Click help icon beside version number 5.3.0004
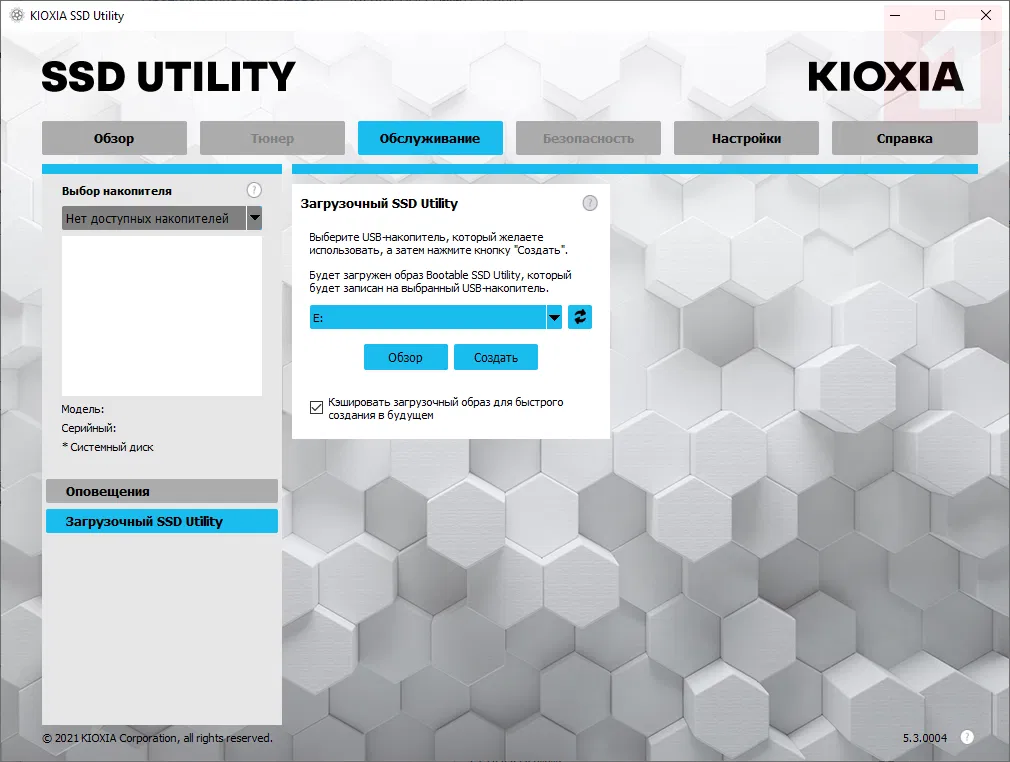 click(967, 738)
